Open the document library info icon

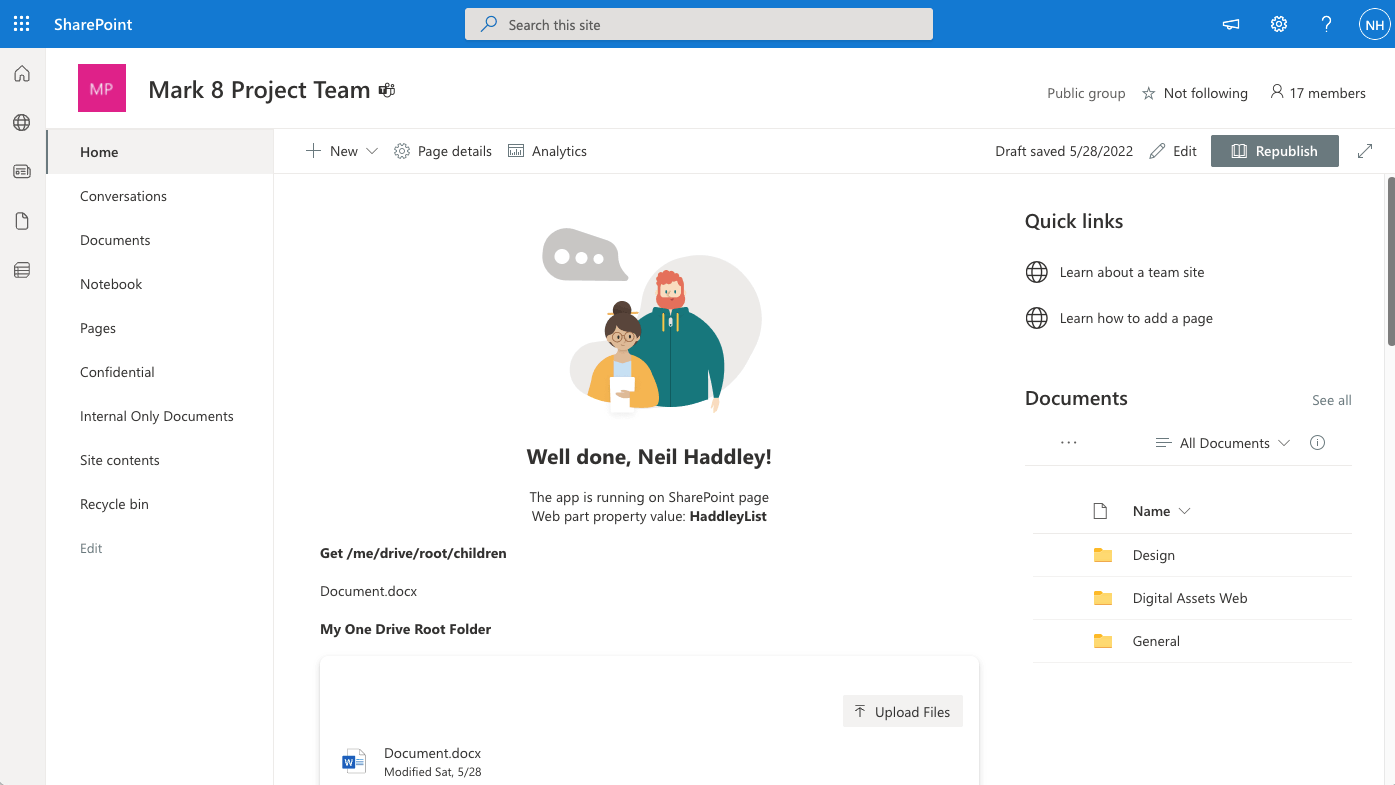click(x=1317, y=443)
